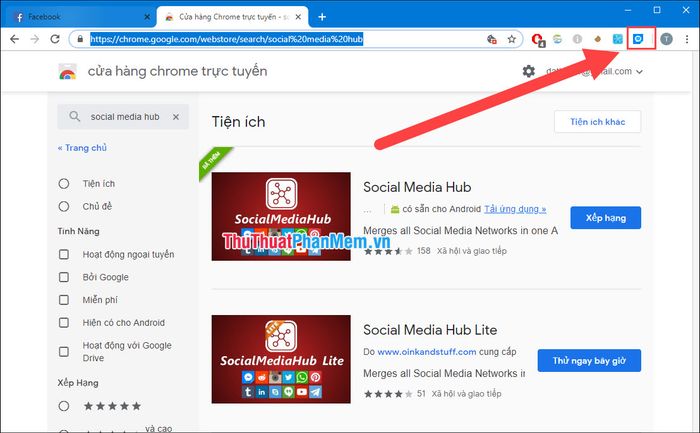Select the Tiện ích radio button
The image size is (700, 433).
click(x=64, y=183)
